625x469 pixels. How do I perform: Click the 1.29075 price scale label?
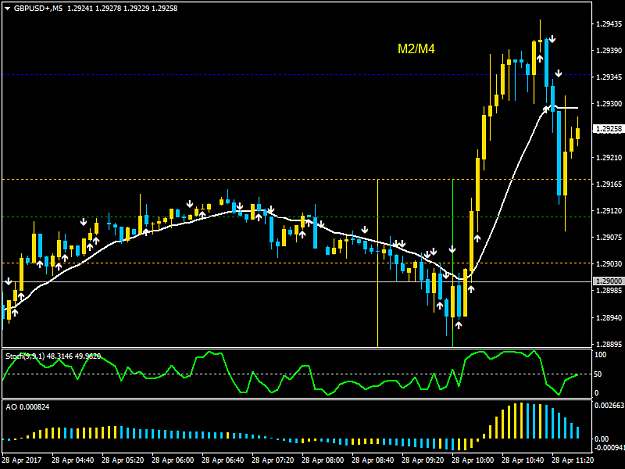coord(609,237)
